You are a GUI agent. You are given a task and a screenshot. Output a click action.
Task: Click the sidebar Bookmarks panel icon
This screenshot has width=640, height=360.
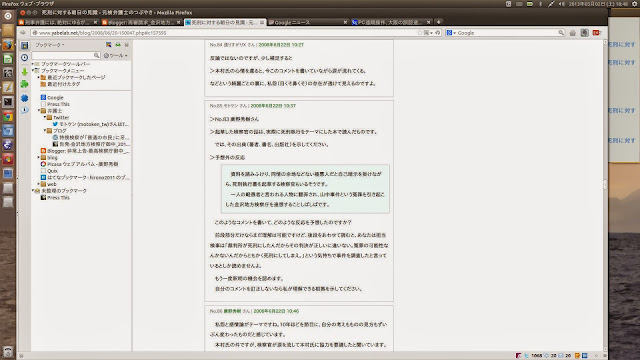(24, 45)
